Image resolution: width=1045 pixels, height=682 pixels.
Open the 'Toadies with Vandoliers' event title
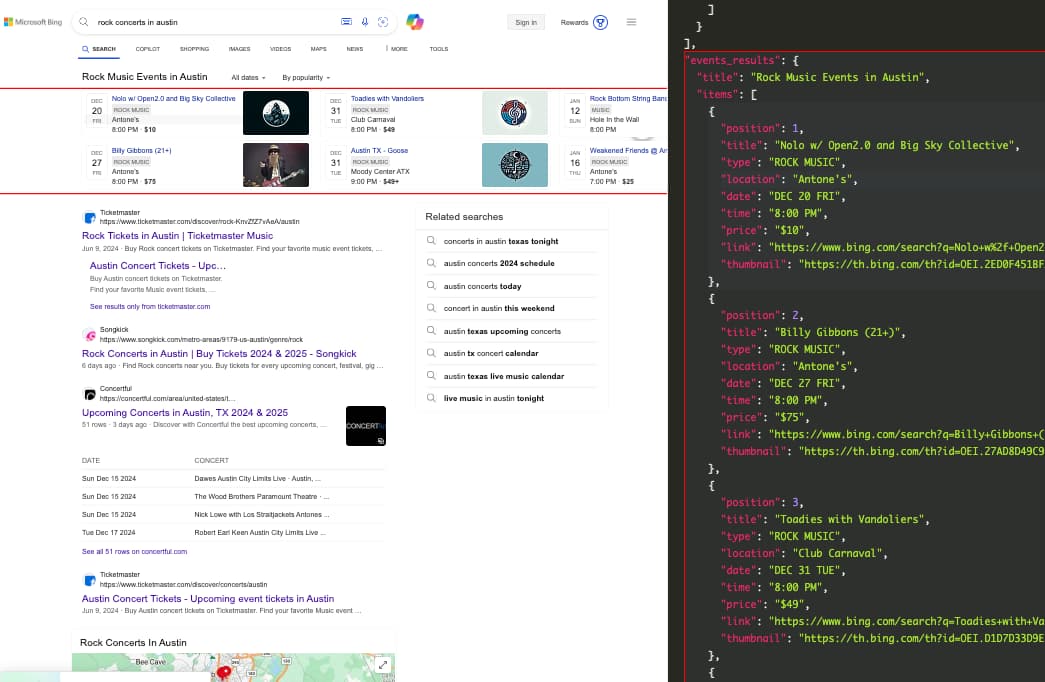click(387, 99)
